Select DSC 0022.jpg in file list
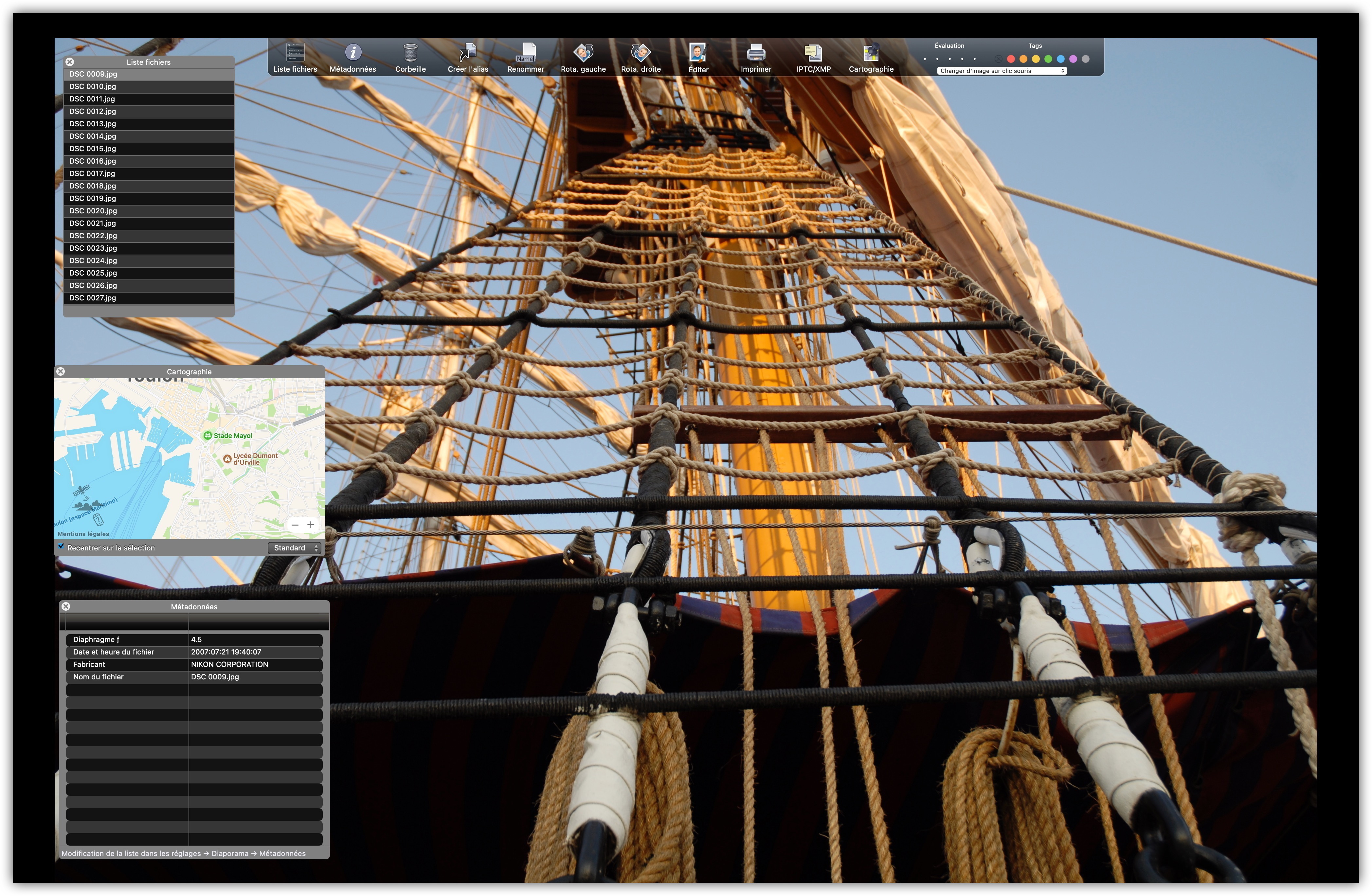1372x896 pixels. [x=149, y=235]
